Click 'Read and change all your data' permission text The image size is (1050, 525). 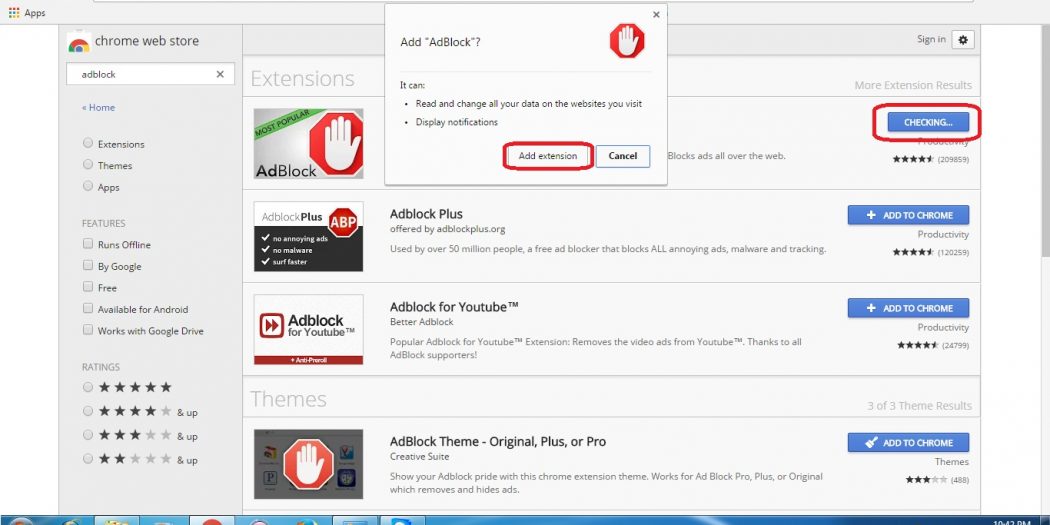[529, 104]
